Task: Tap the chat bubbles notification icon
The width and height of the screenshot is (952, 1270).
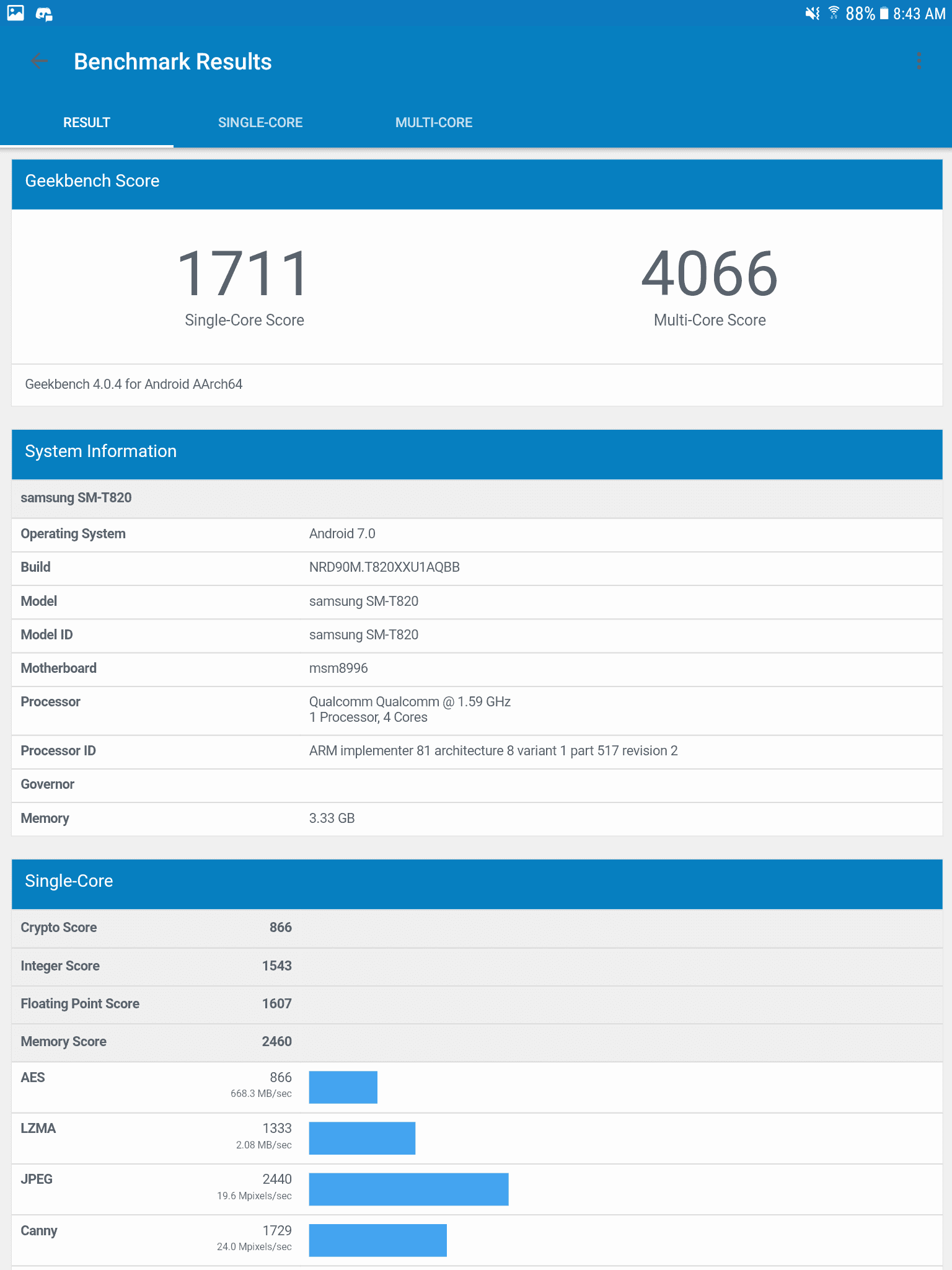Action: pyautogui.click(x=44, y=14)
